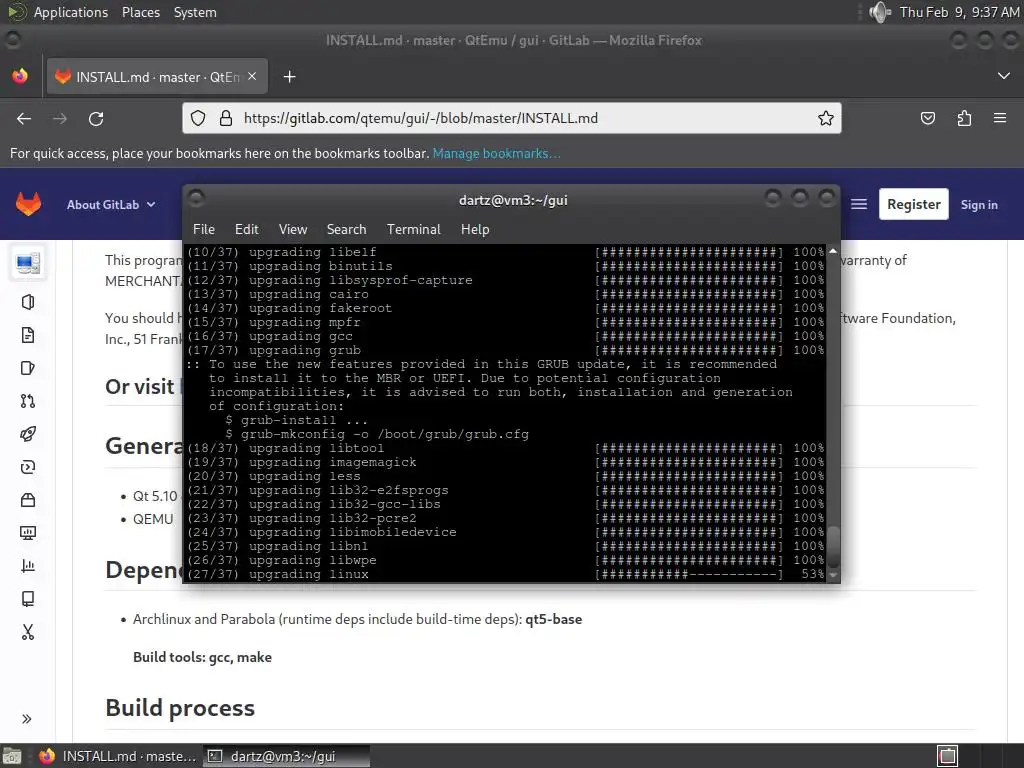Open the QtEmu project avatar in sidebar
1024x768 pixels.
pos(27,263)
